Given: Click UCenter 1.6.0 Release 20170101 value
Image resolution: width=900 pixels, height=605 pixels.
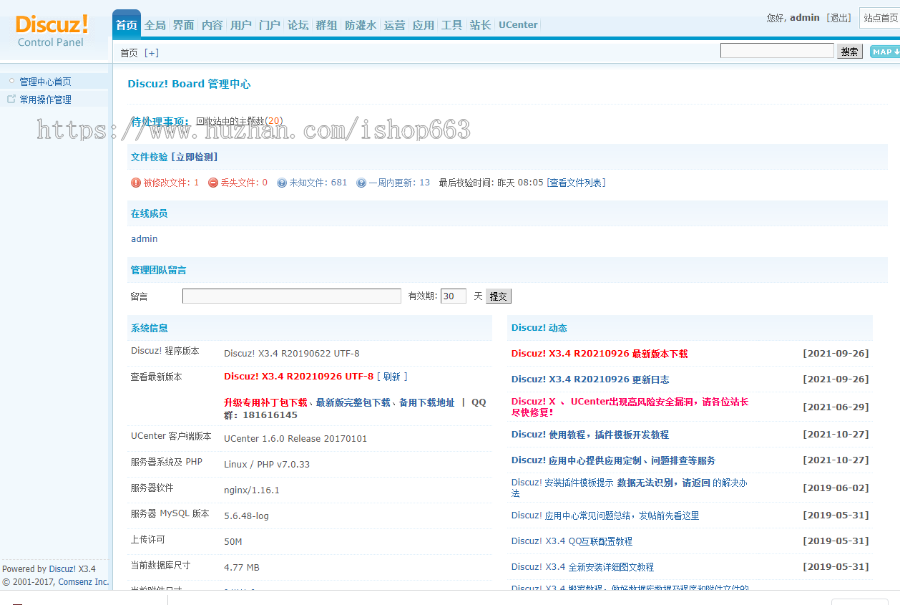Looking at the screenshot, I should [295, 439].
